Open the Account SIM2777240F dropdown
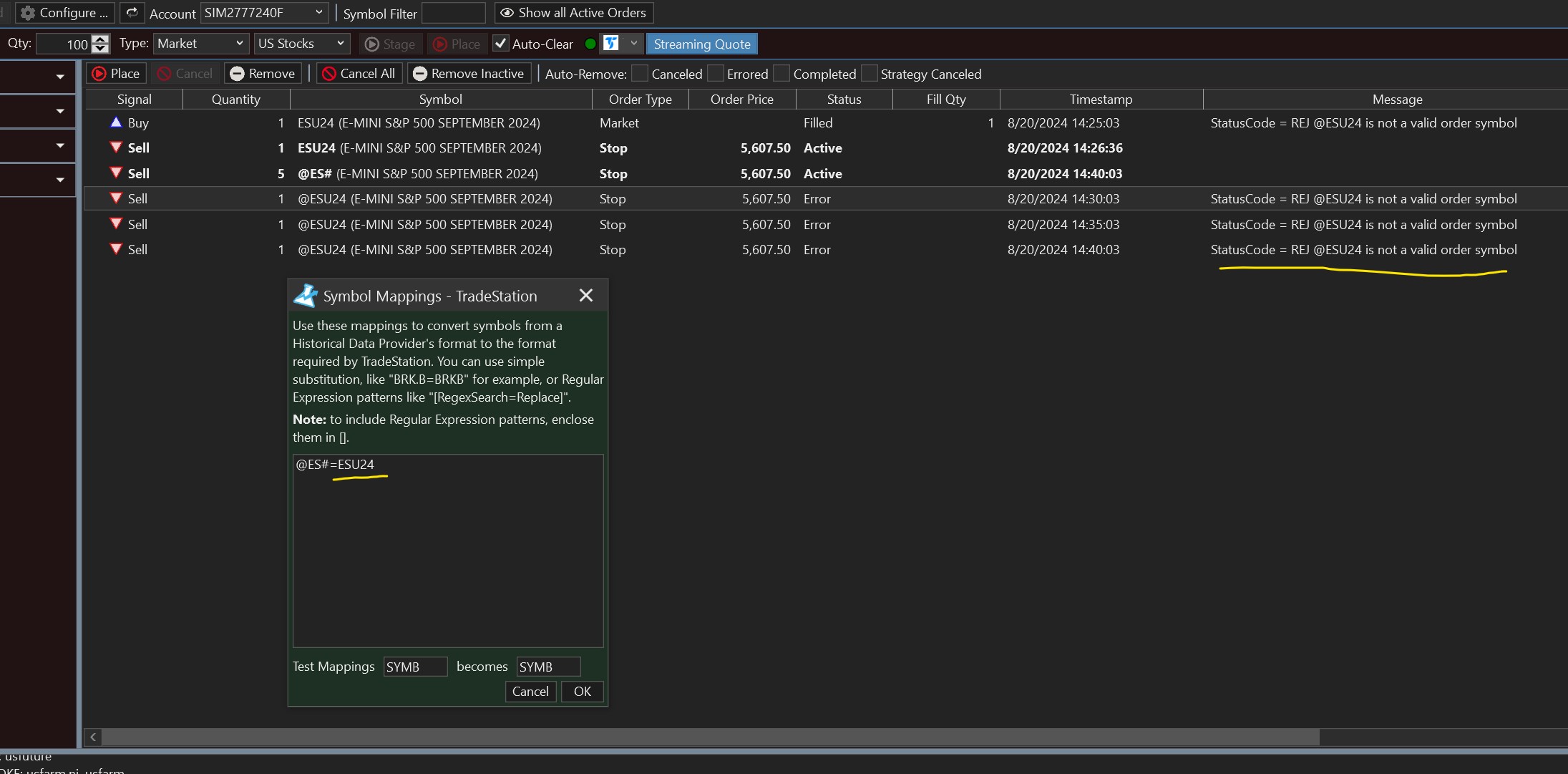Image resolution: width=1568 pixels, height=774 pixels. coord(264,13)
